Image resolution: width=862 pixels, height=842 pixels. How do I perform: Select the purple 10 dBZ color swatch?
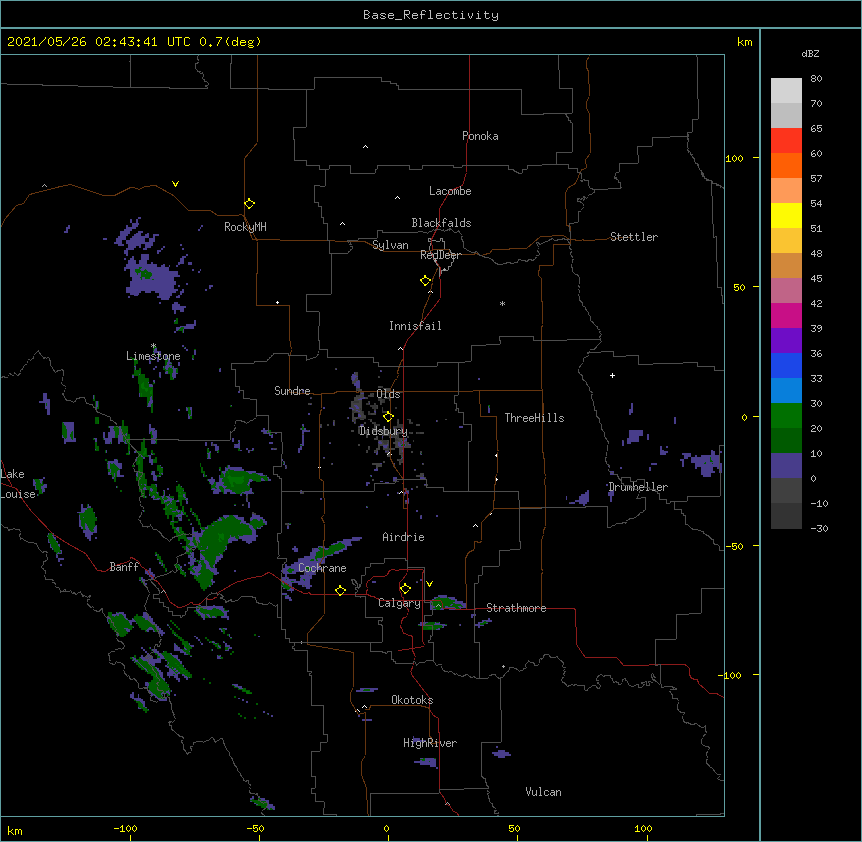coord(786,466)
